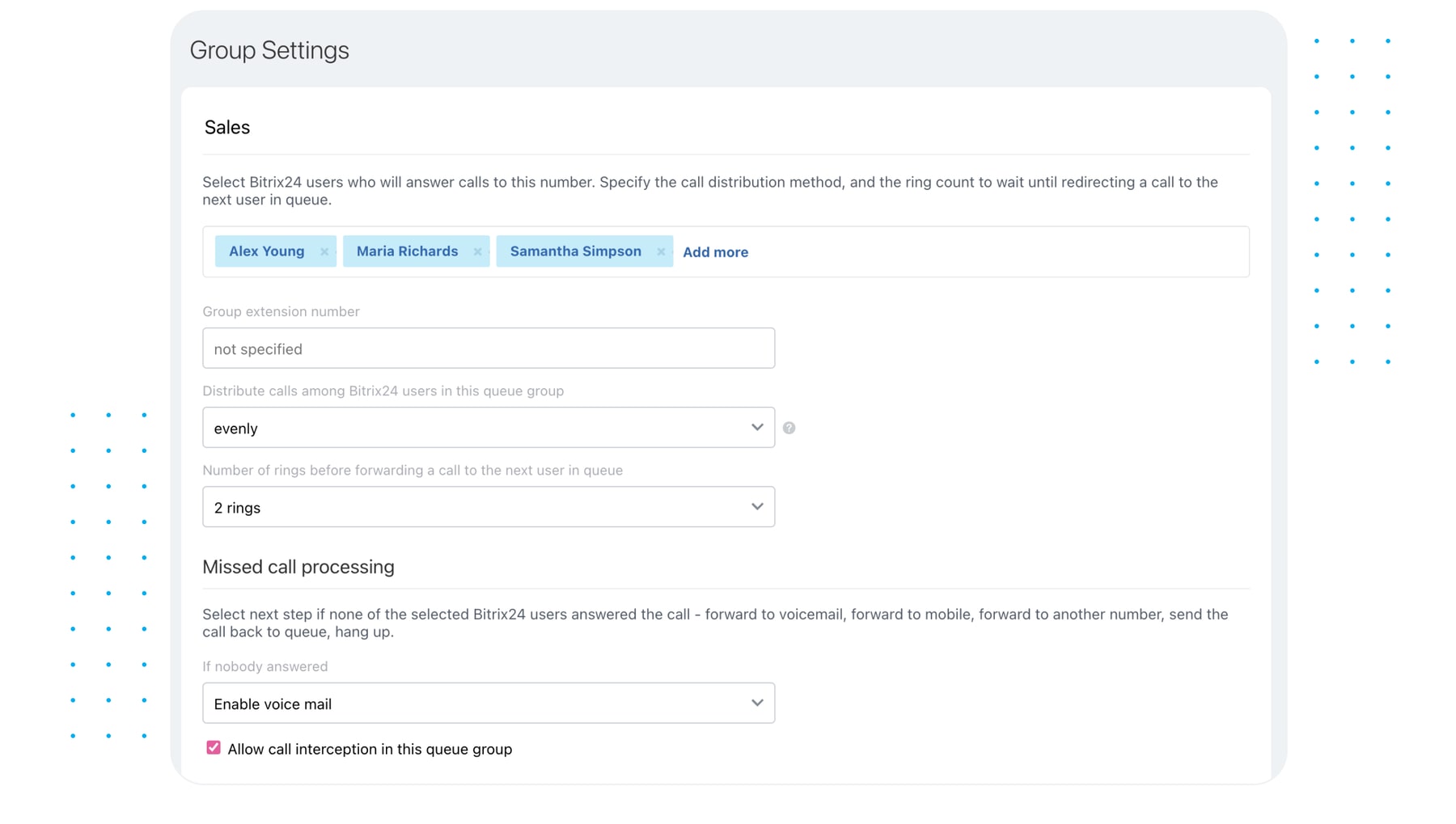
Task: Click the chevron arrow beside 2 rings
Action: (x=756, y=506)
